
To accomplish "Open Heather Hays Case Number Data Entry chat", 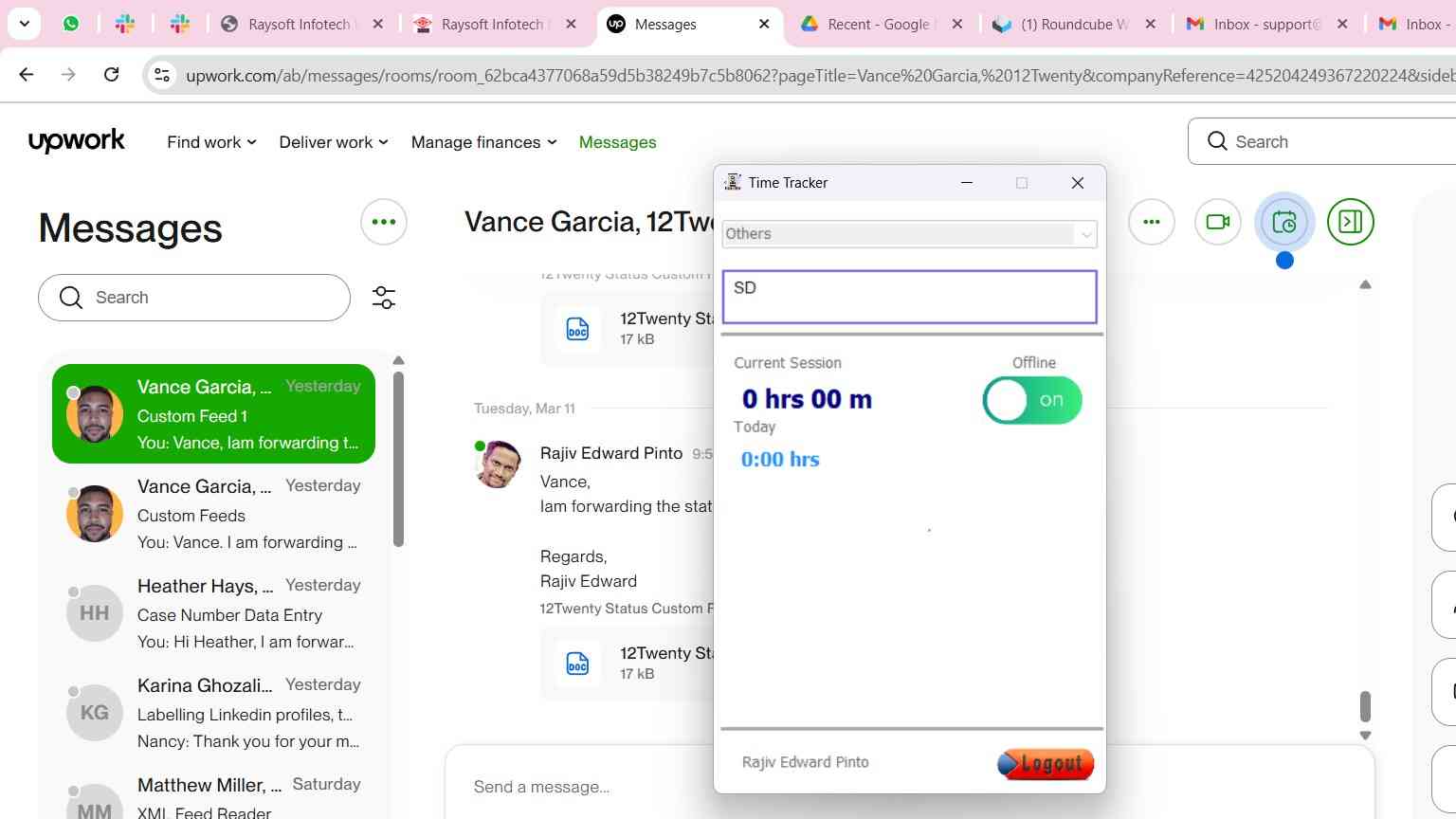I will [x=213, y=613].
